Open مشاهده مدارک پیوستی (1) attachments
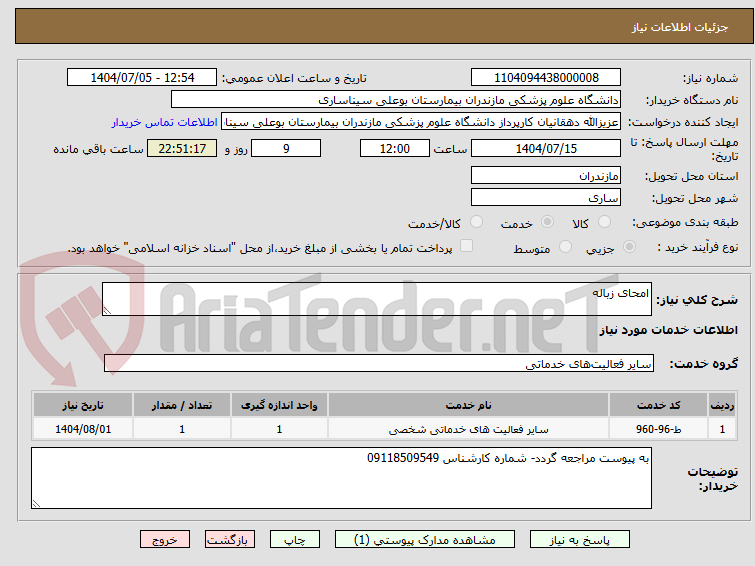This screenshot has height=566, width=755. (425, 540)
